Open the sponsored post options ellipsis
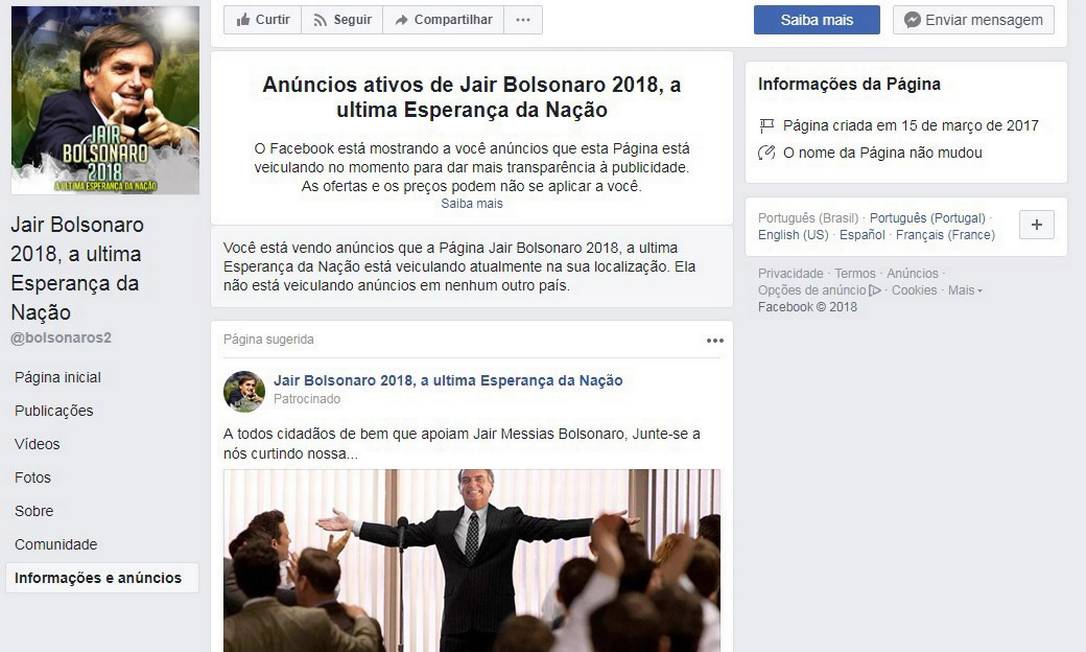Image resolution: width=1086 pixels, height=652 pixels. point(715,340)
